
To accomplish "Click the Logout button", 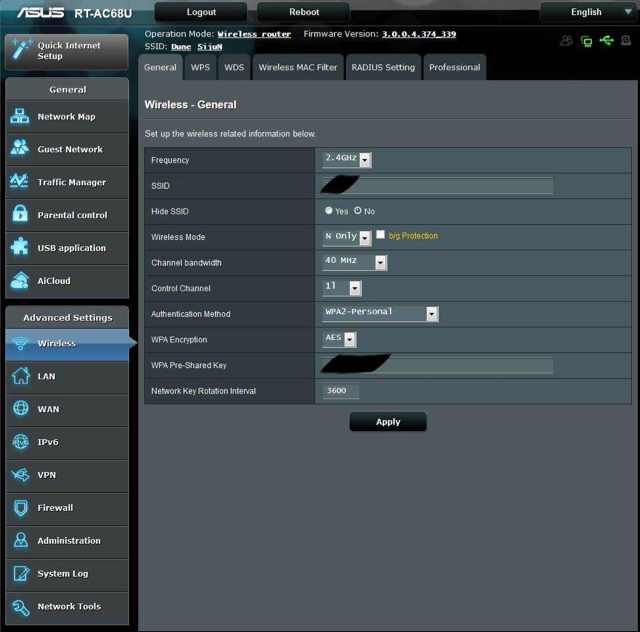I will pos(201,12).
